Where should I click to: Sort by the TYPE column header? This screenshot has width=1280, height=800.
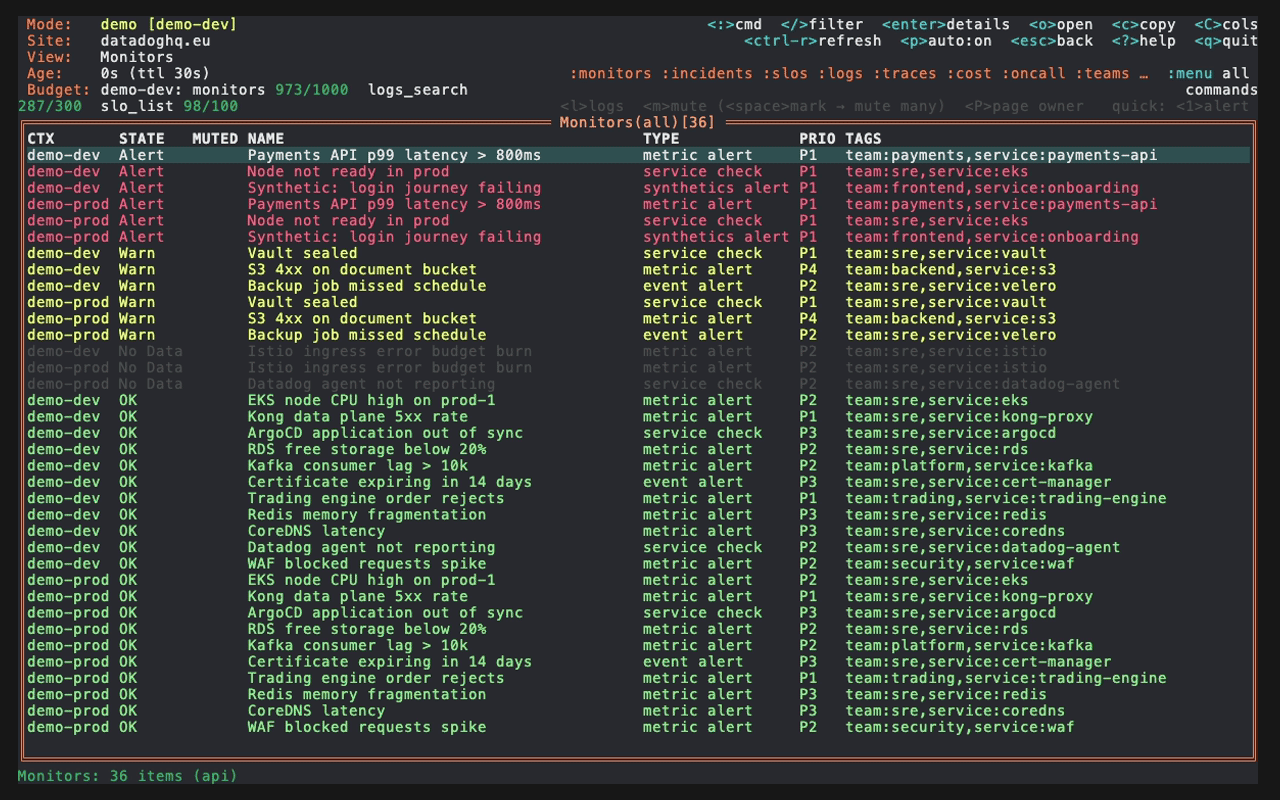[x=661, y=139]
